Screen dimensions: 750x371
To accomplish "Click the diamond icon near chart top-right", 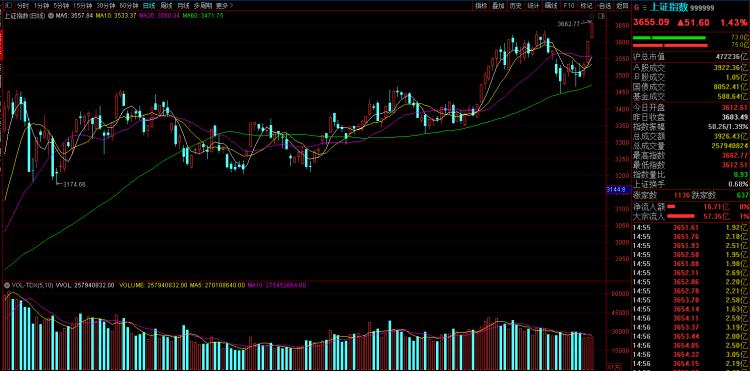I will [x=592, y=16].
